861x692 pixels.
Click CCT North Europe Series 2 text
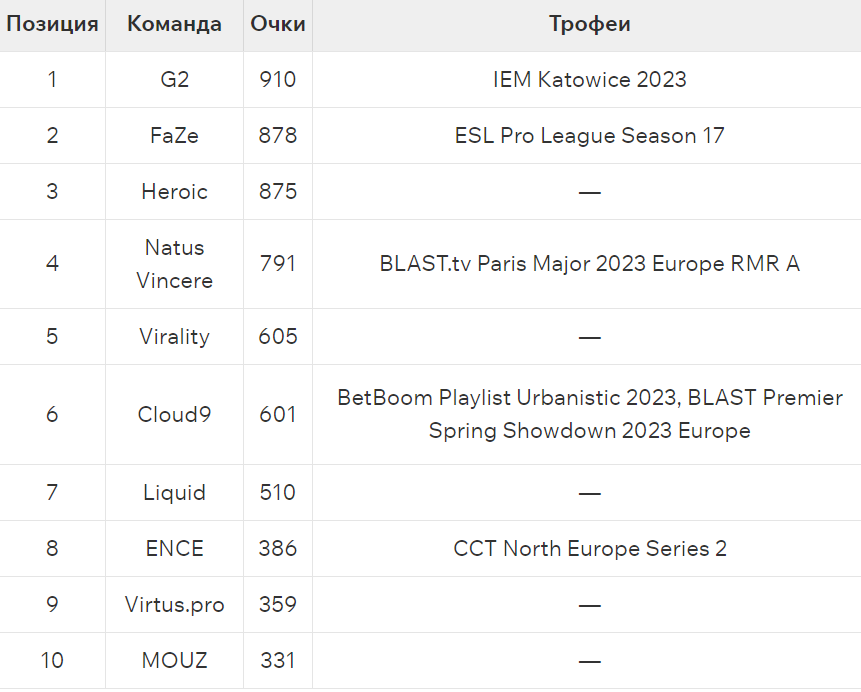(589, 549)
